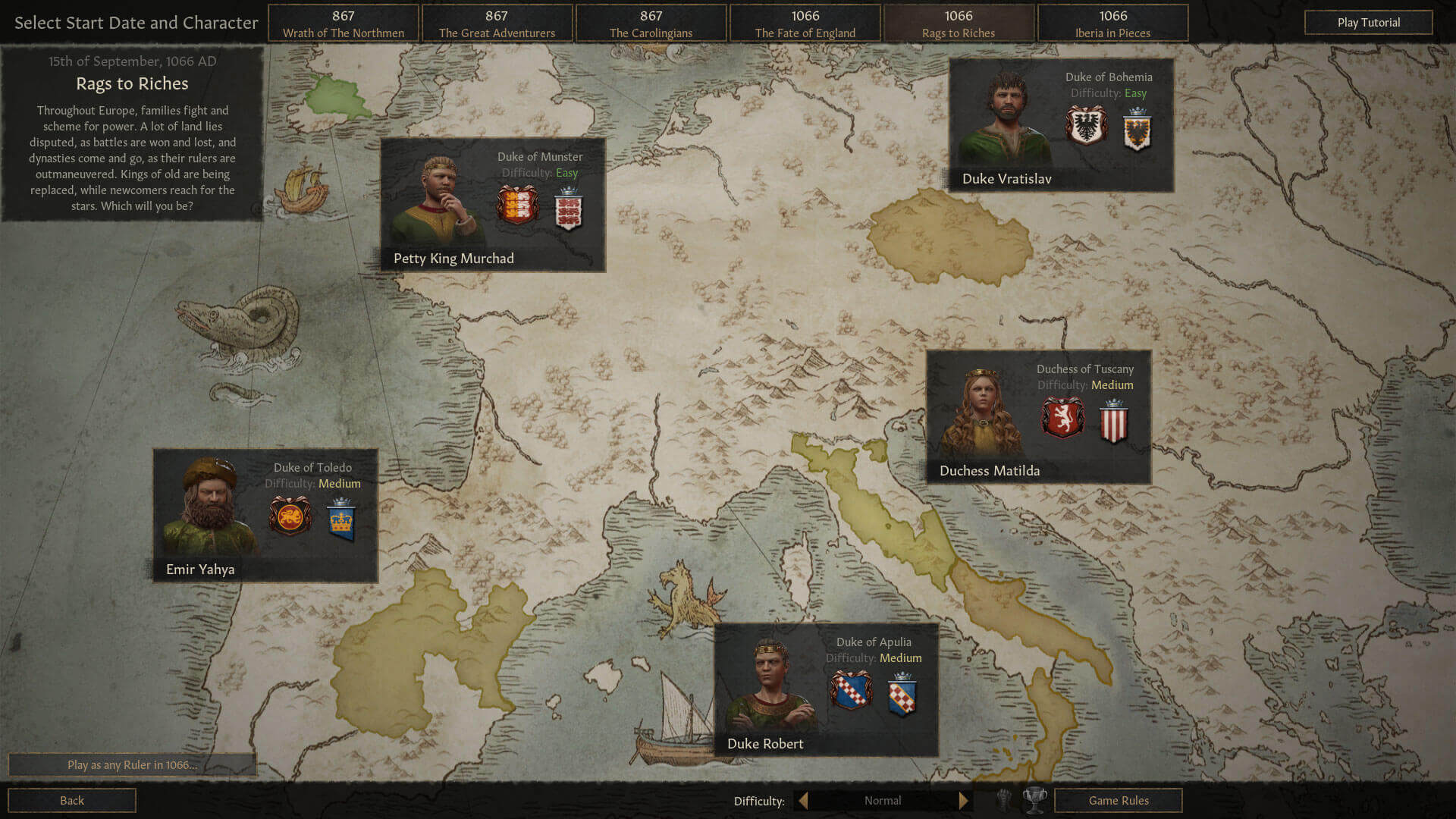
Task: Choose Play as any Ruler in 1066
Action: (x=132, y=764)
